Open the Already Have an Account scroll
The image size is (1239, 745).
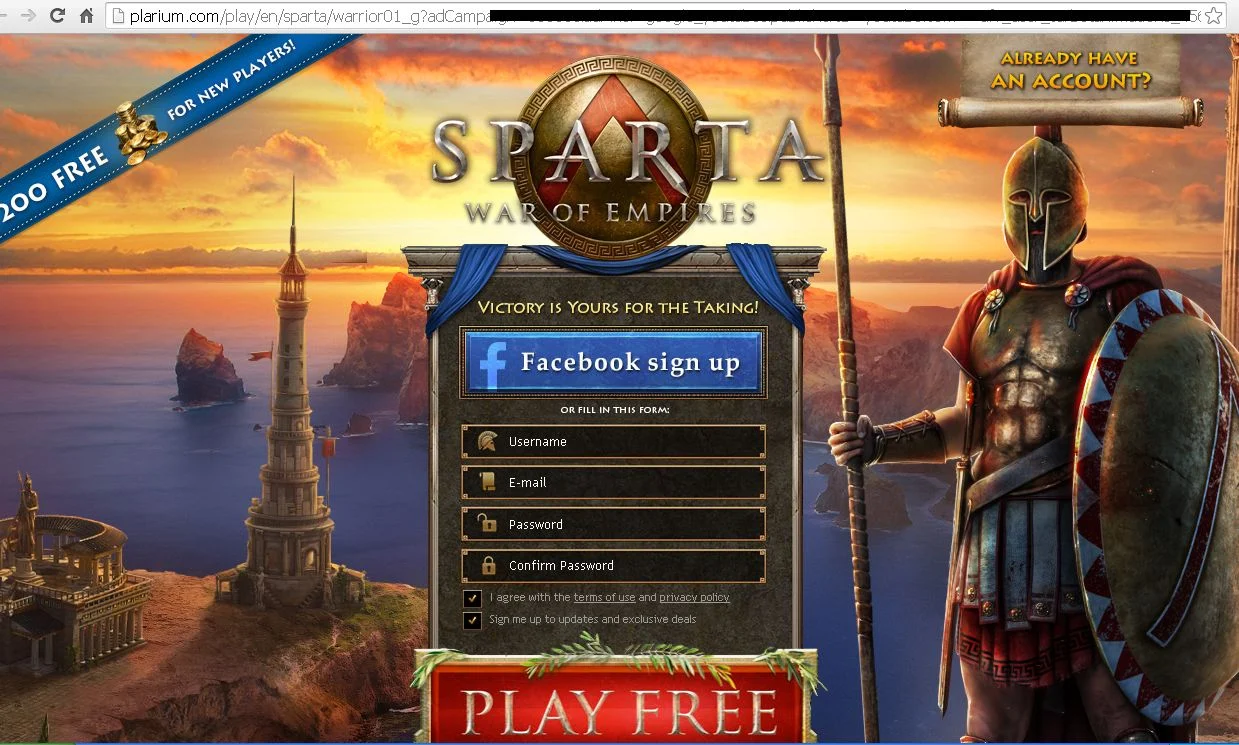(x=1071, y=82)
